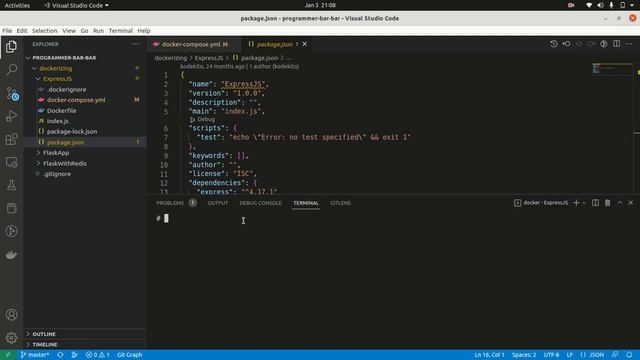Switch to PROBLEMS panel tab
This screenshot has width=640, height=360.
click(170, 203)
